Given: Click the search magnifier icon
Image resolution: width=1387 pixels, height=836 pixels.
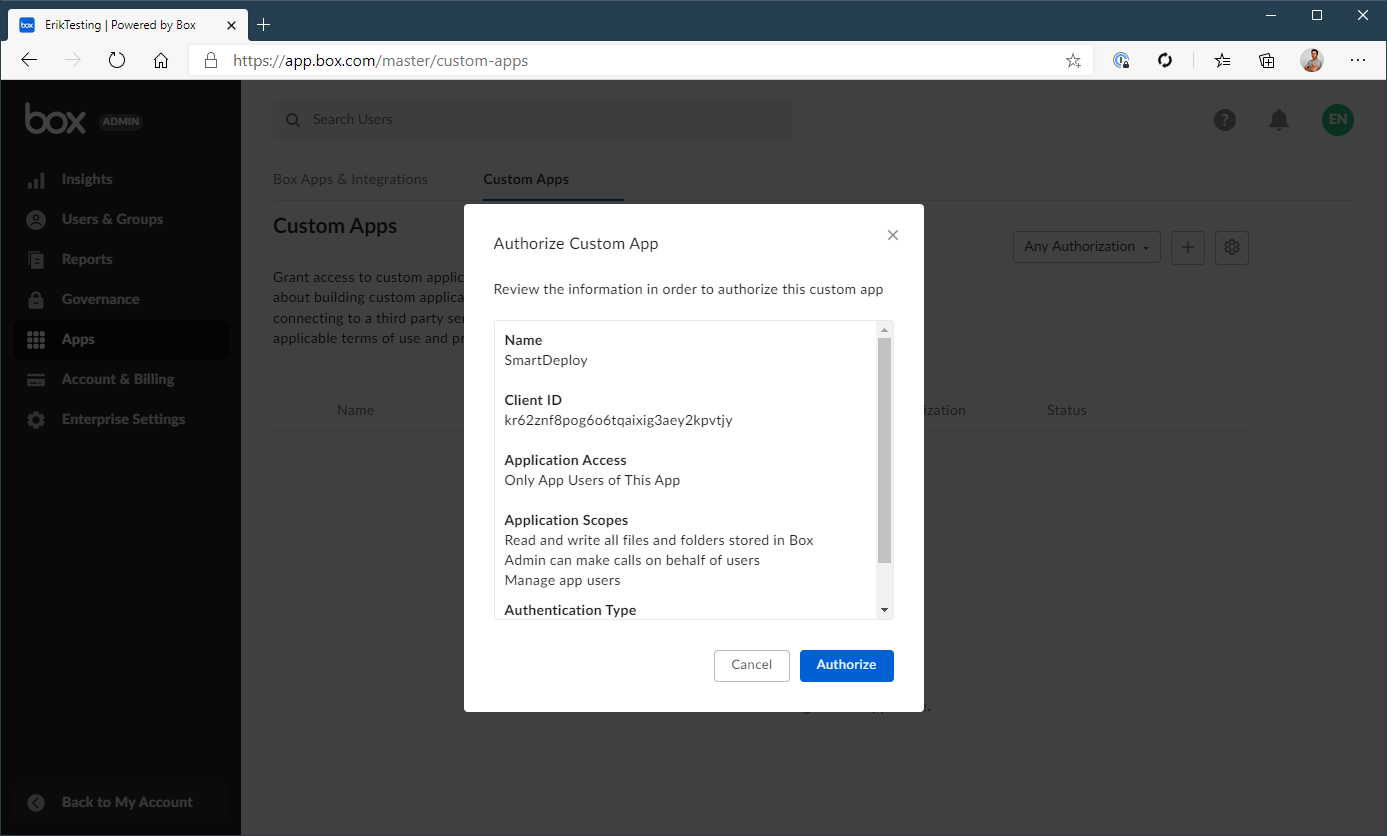Looking at the screenshot, I should click(293, 120).
